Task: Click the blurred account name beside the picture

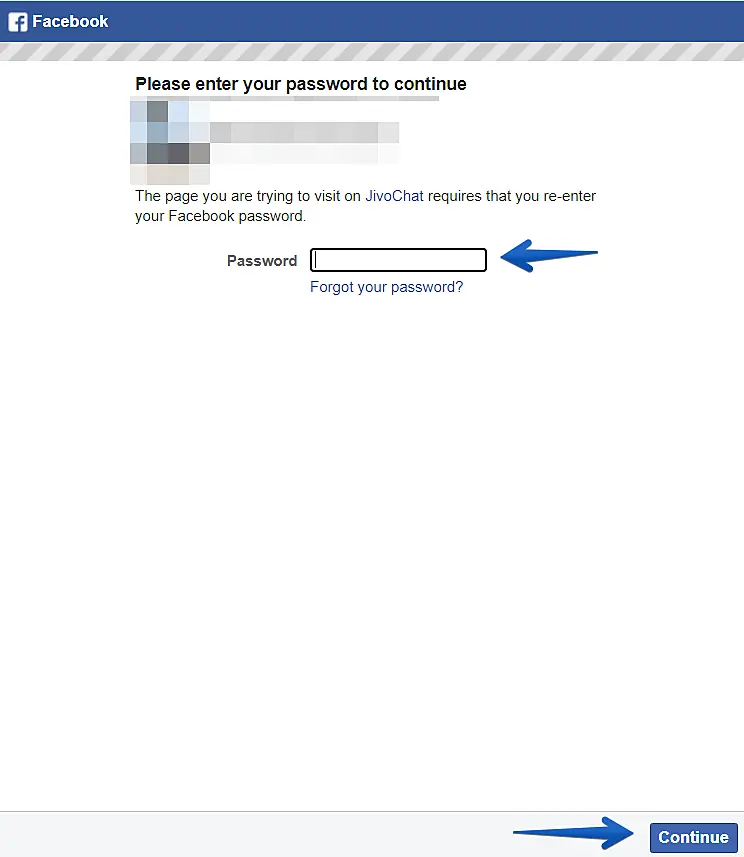Action: click(304, 132)
